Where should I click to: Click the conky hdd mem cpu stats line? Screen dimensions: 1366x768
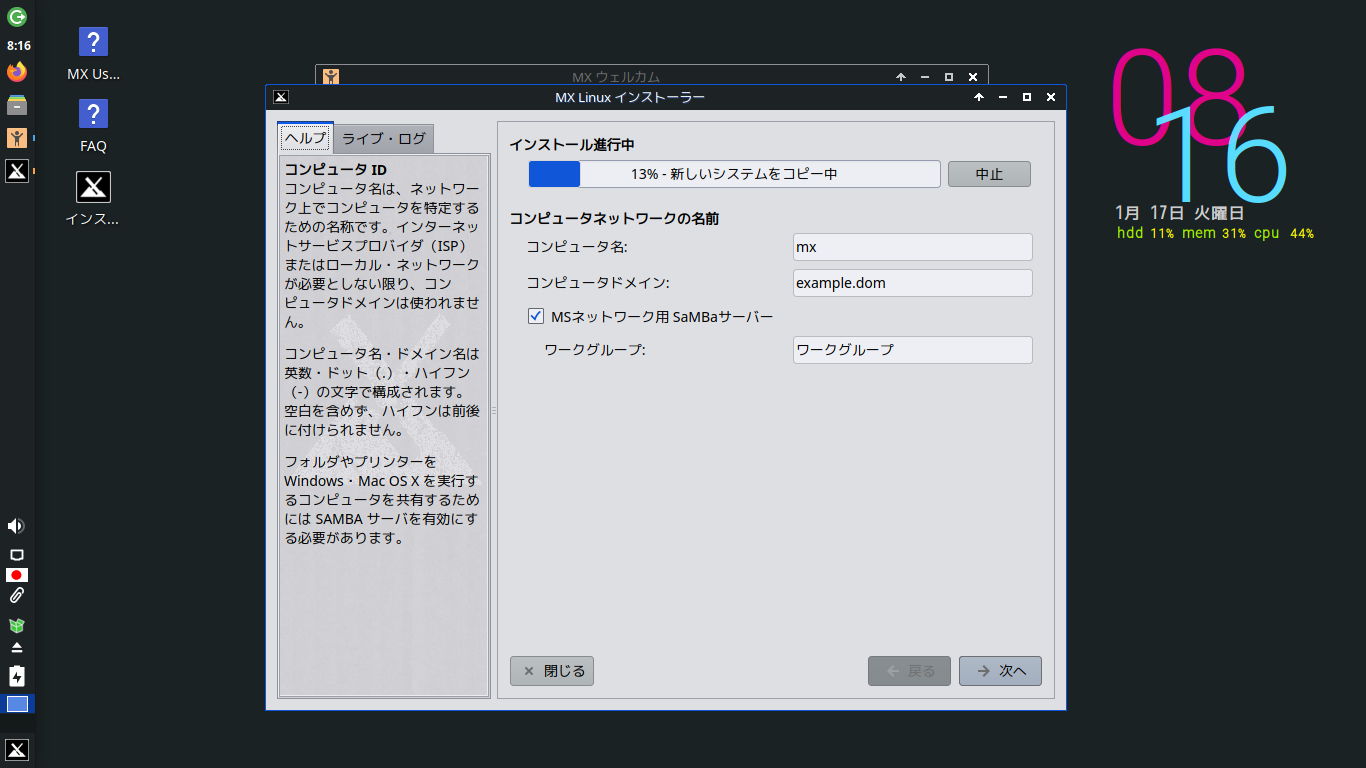tap(1215, 233)
